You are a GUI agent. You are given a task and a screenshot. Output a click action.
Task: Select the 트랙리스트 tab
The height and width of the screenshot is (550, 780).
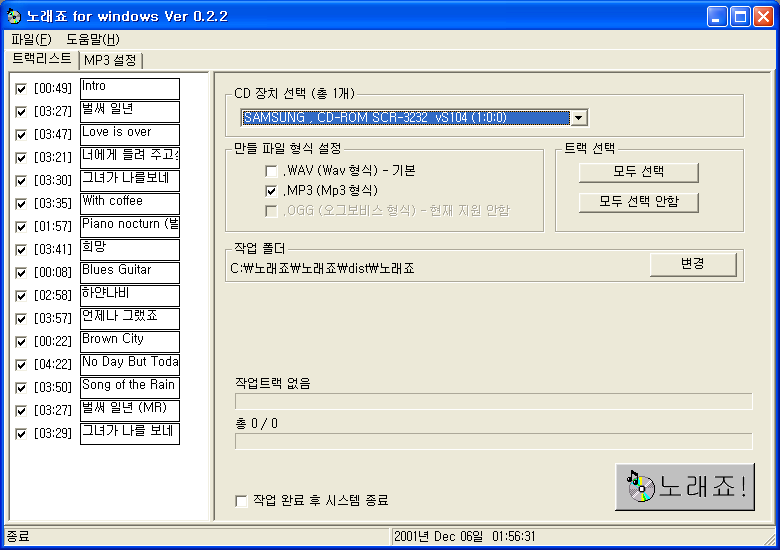[x=41, y=59]
